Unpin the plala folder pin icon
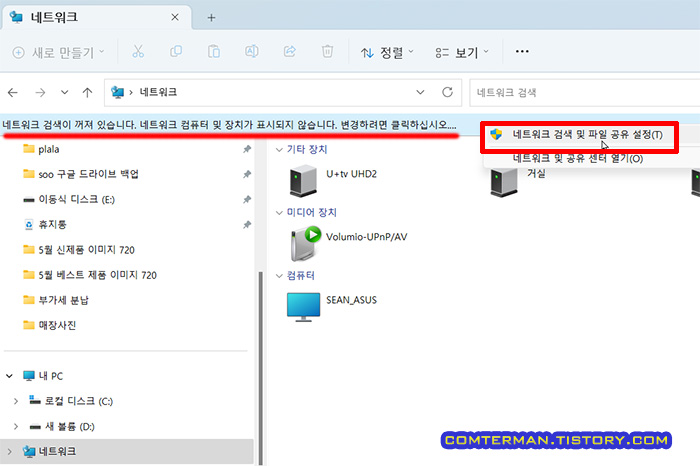This screenshot has width=700, height=466. click(x=247, y=149)
